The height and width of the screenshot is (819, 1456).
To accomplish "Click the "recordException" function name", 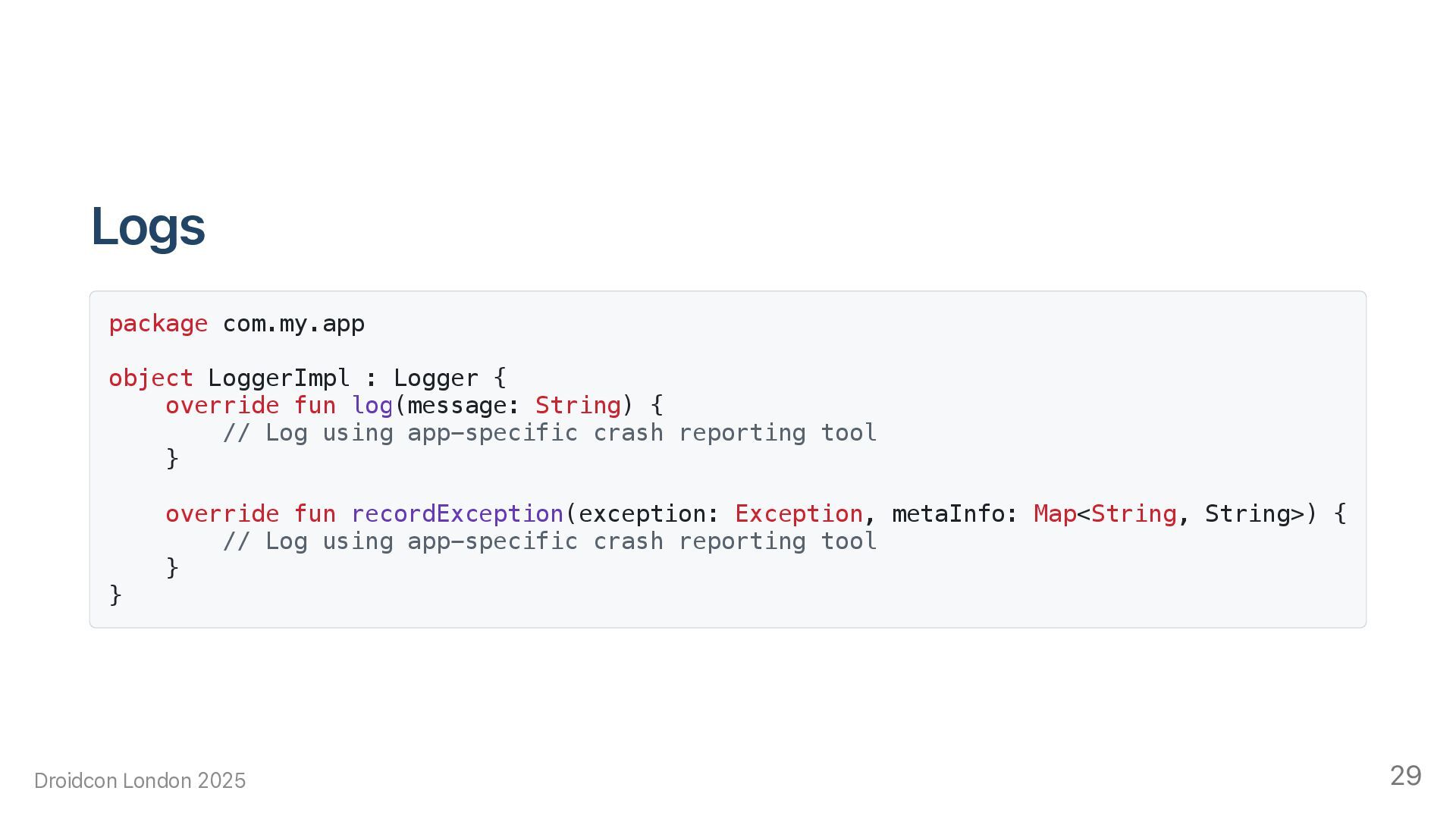I will 457,514.
